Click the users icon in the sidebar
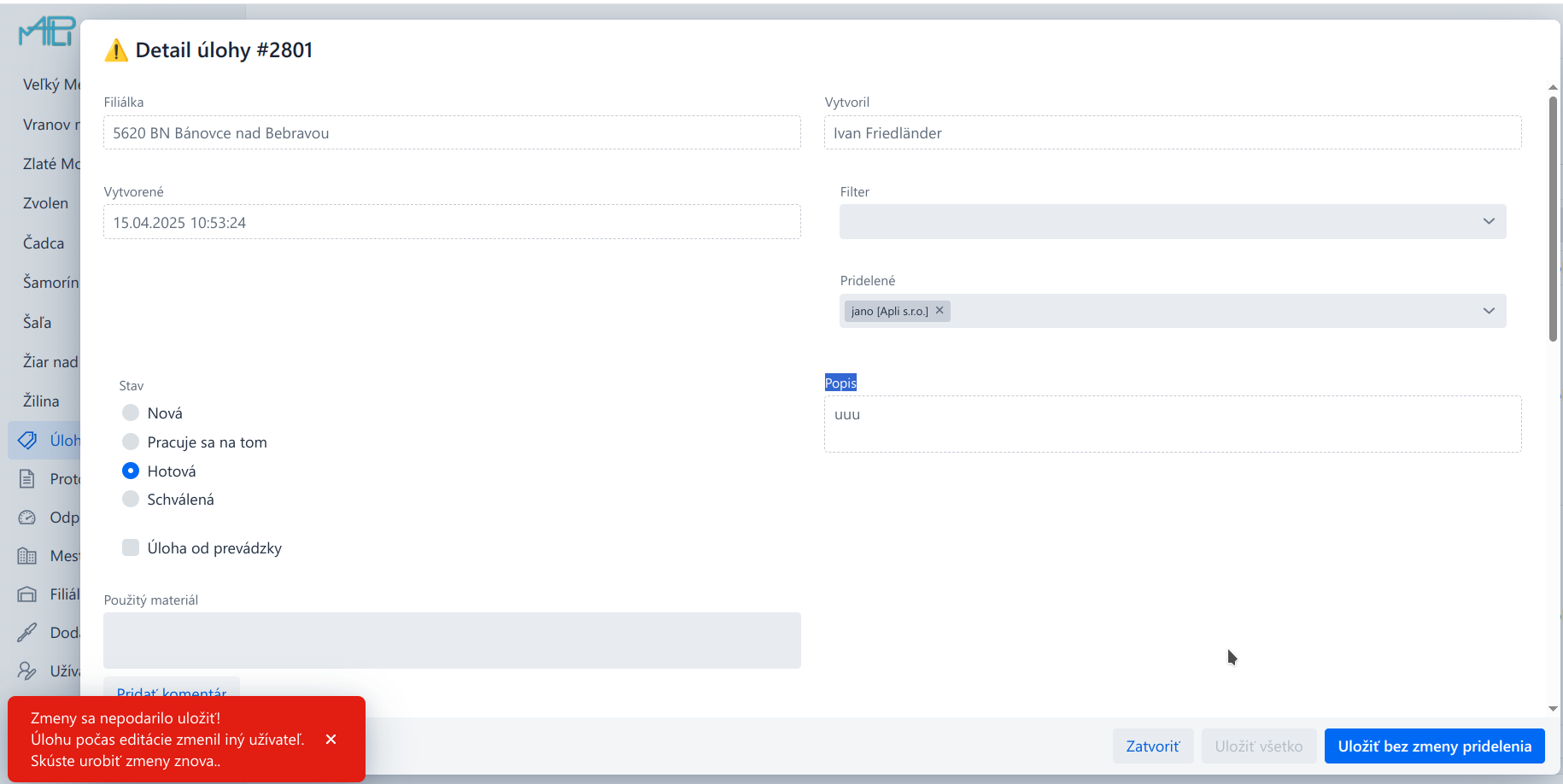 [27, 670]
